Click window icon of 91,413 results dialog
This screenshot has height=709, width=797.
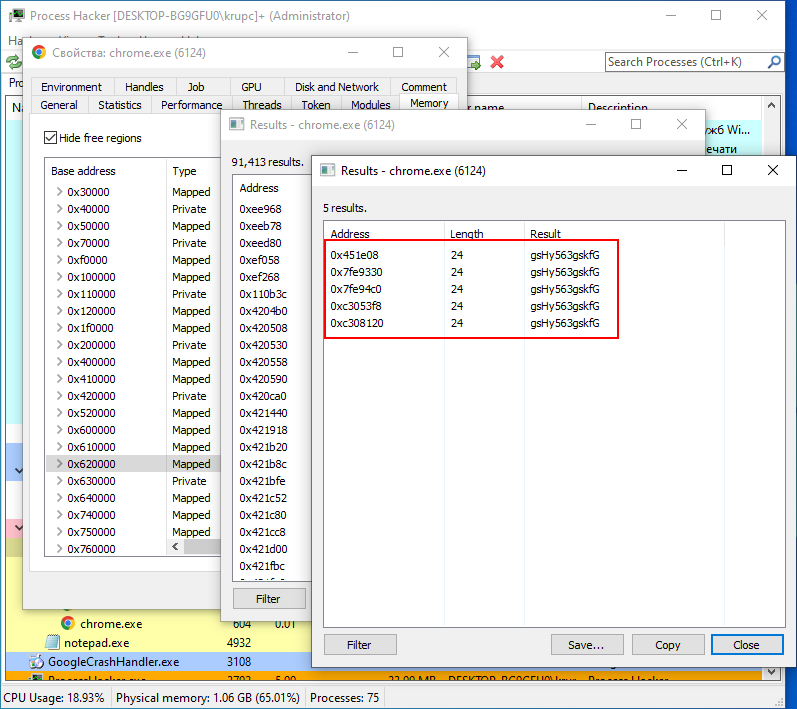[236, 125]
